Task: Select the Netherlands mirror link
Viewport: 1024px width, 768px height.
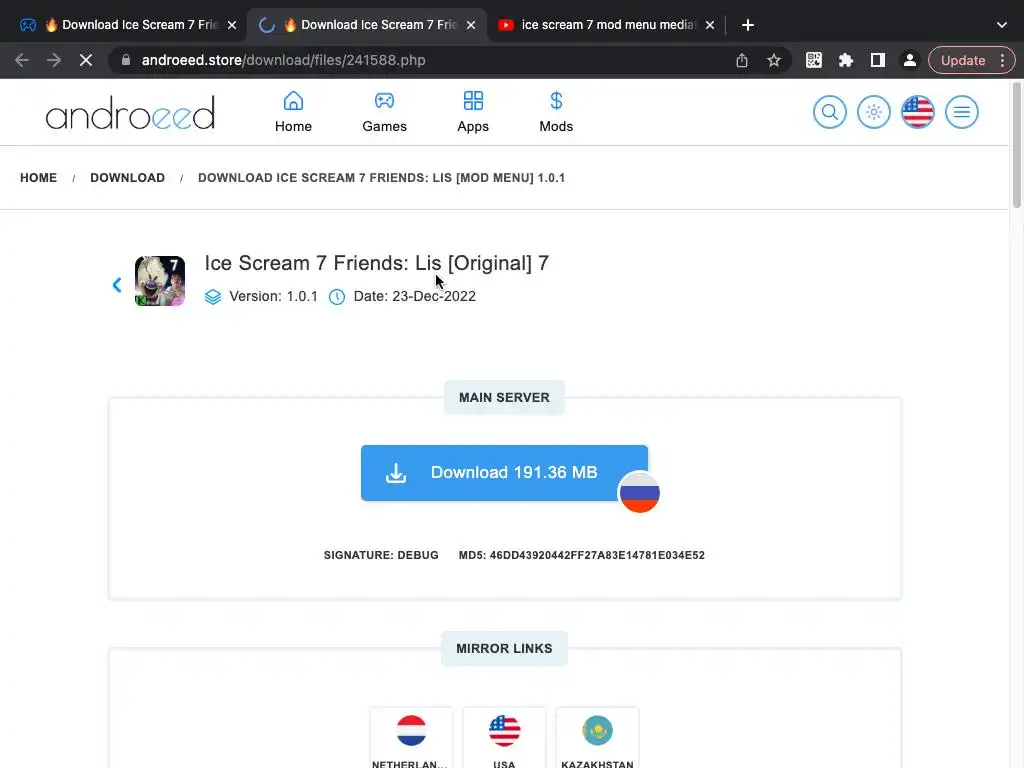Action: 411,738
